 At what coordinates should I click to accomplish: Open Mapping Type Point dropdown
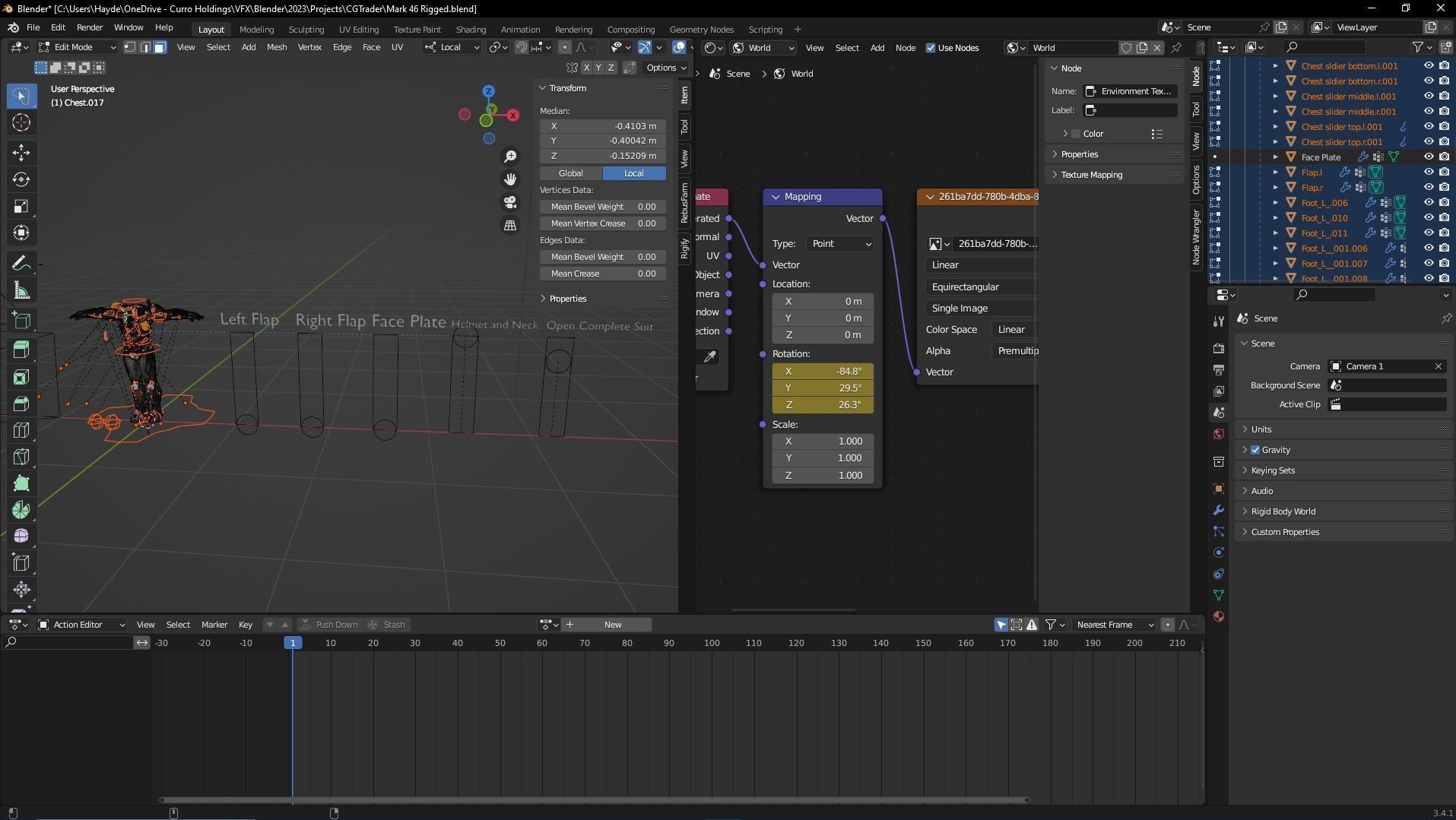(839, 244)
